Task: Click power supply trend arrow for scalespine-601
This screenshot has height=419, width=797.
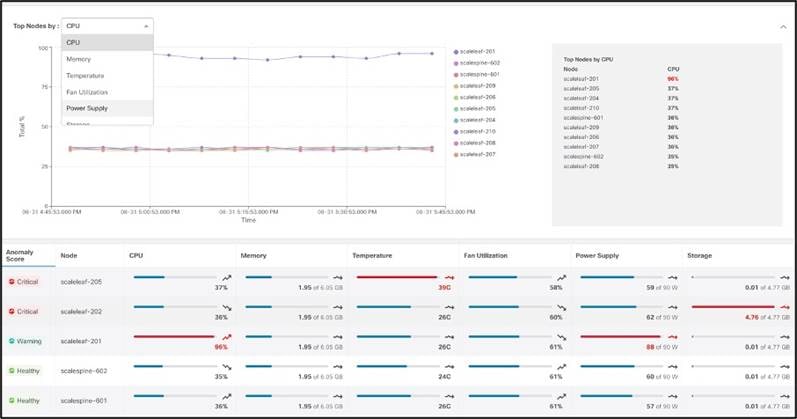Action: (673, 396)
